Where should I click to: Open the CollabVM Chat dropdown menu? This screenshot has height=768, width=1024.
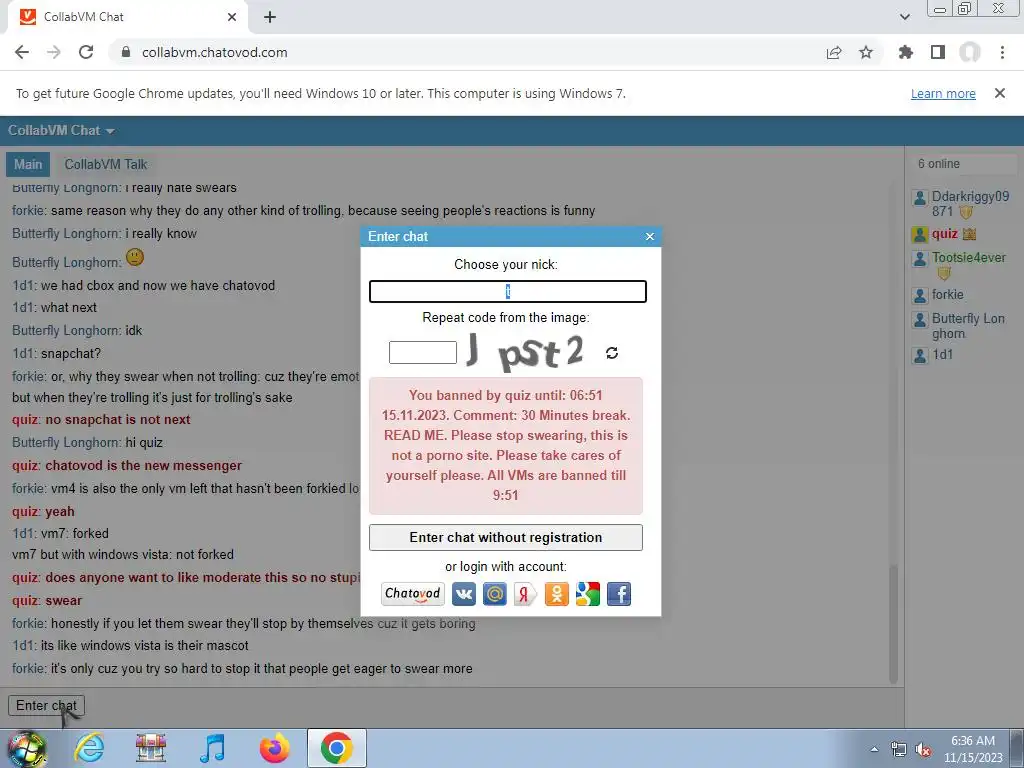(x=61, y=131)
